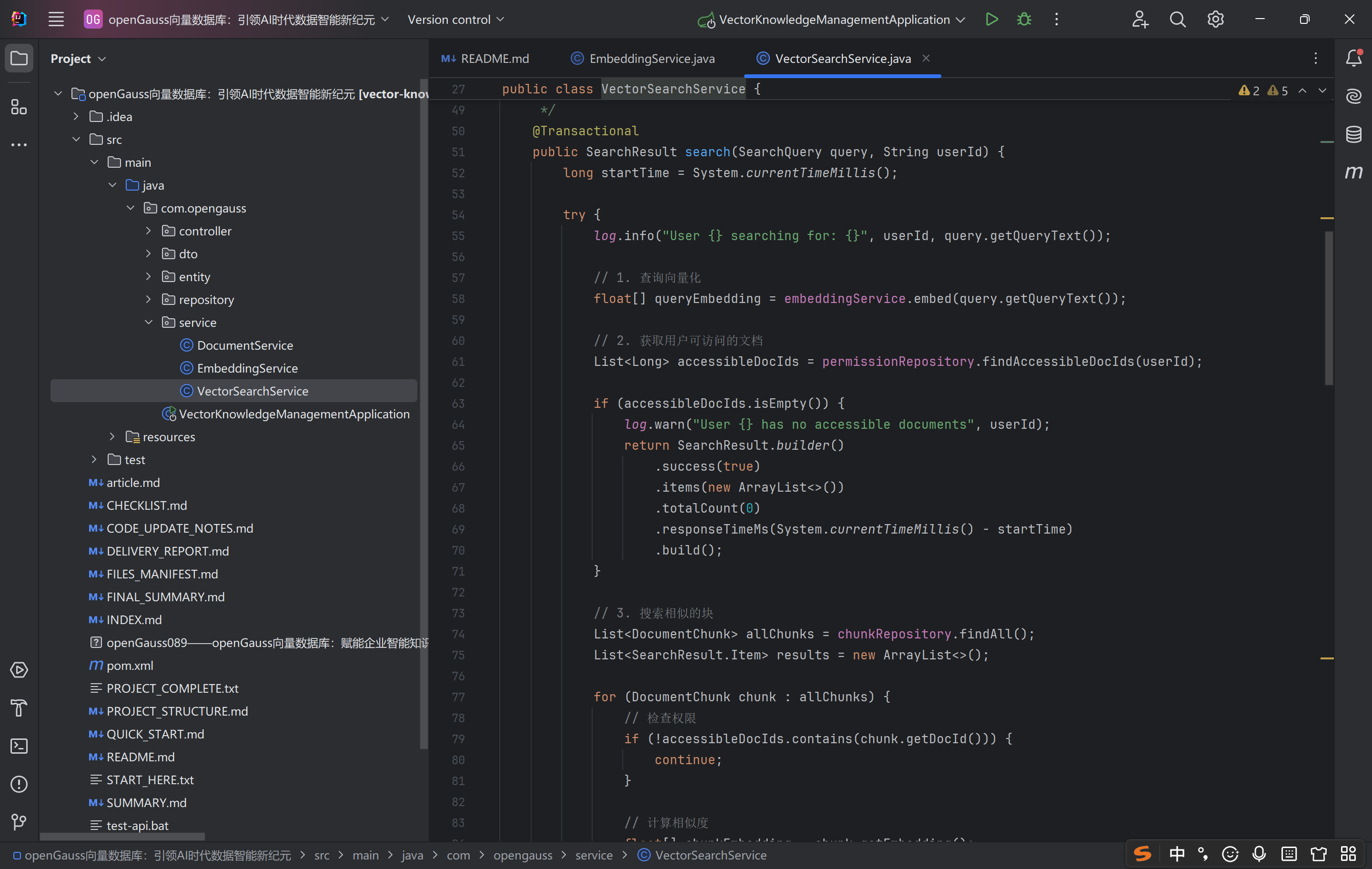This screenshot has height=869, width=1372.
Task: Switch to the README.md tab
Action: [494, 59]
